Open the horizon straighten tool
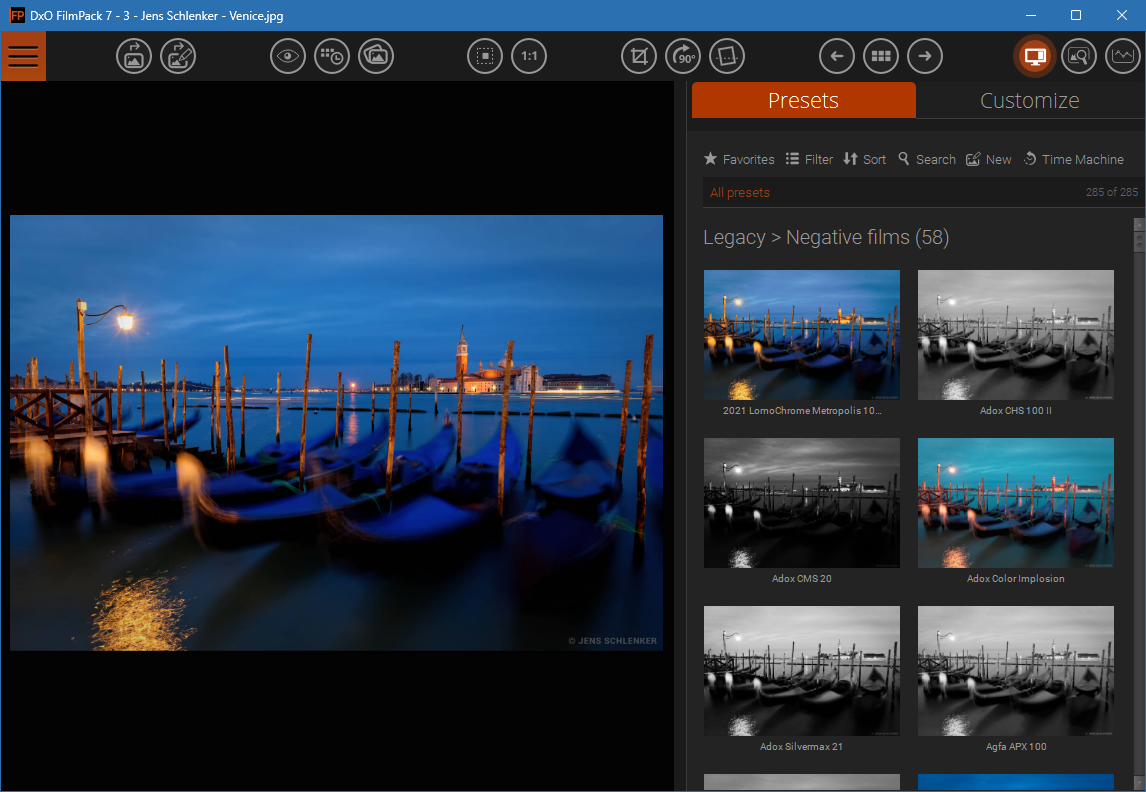 727,56
